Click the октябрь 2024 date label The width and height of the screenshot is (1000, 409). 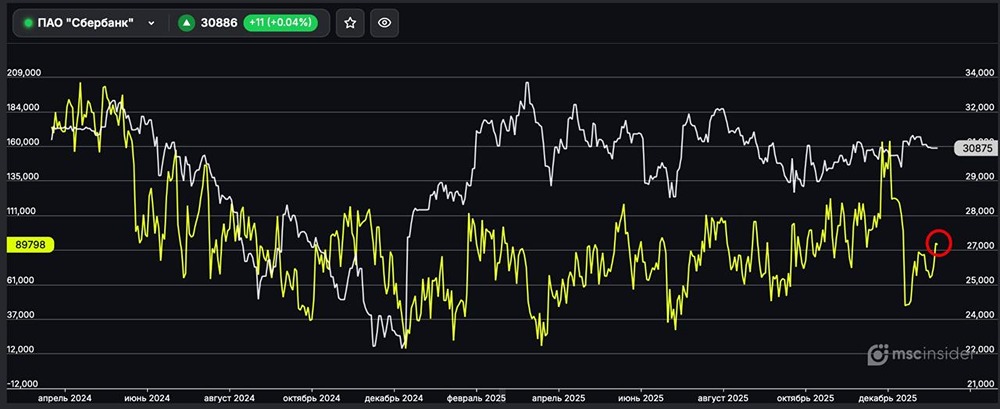[312, 398]
